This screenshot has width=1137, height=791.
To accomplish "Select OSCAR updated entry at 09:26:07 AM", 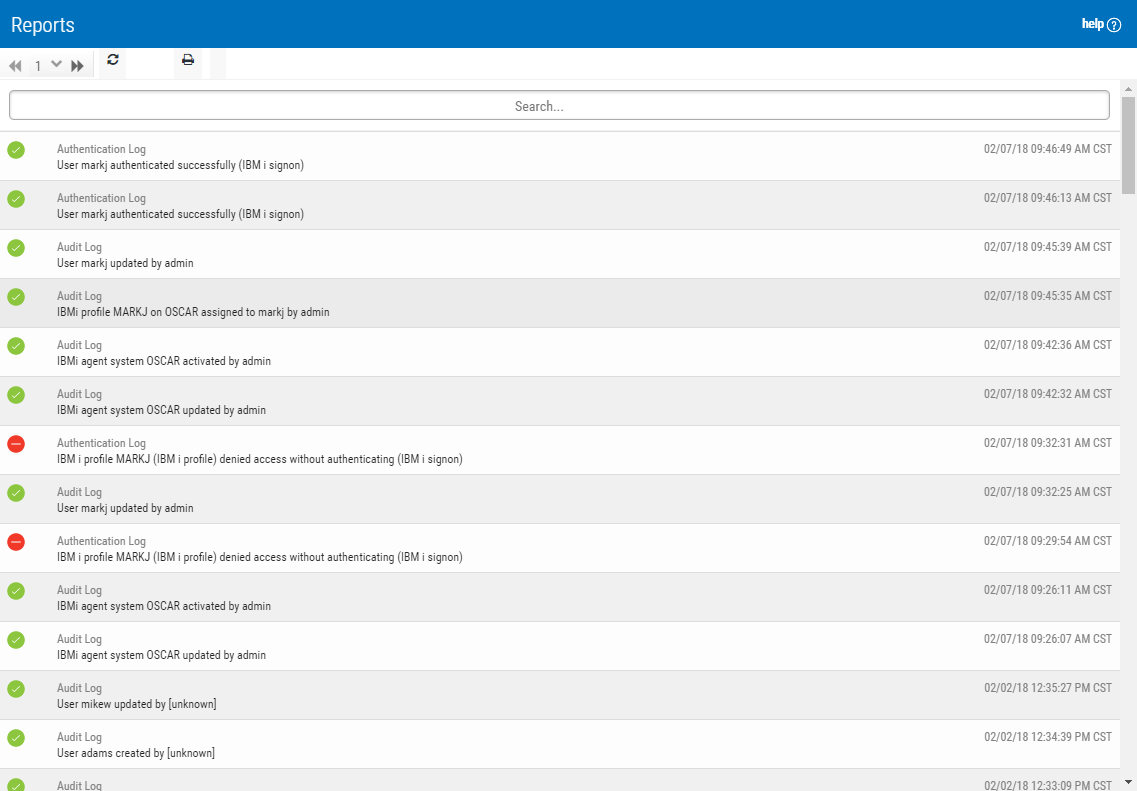I will pyautogui.click(x=162, y=655).
